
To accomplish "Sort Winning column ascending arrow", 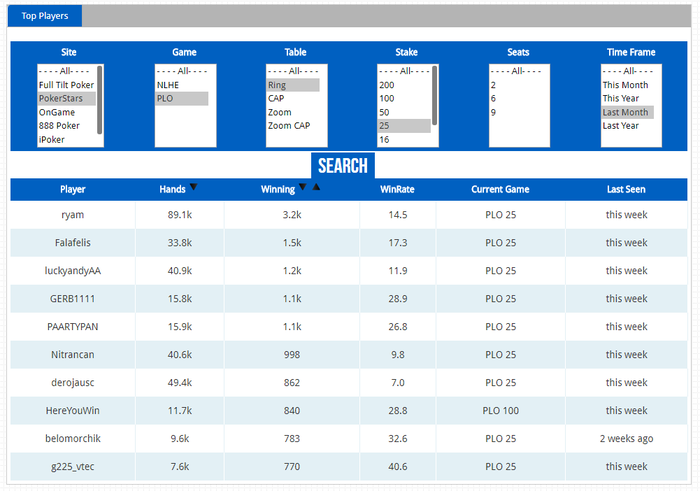I will pyautogui.click(x=316, y=187).
